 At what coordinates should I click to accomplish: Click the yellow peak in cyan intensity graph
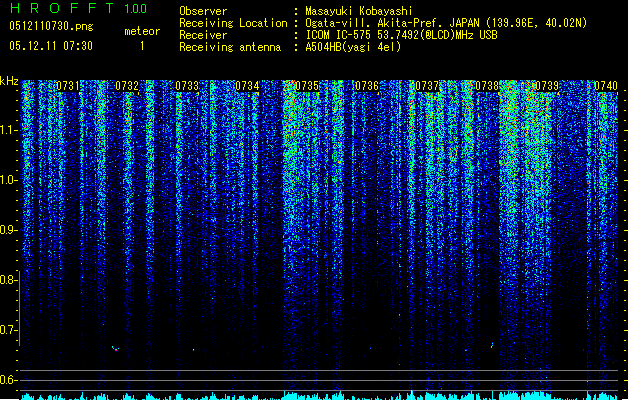(412, 395)
